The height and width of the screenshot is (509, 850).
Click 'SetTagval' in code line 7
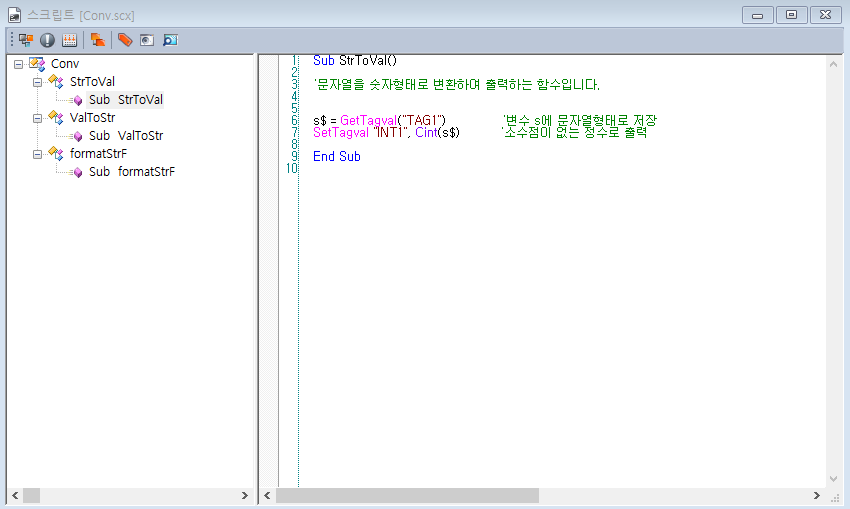(x=341, y=132)
